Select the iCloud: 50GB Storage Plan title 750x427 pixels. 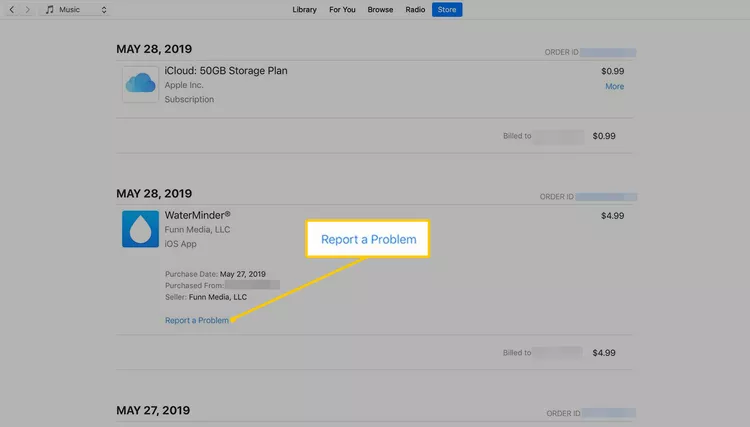point(226,71)
